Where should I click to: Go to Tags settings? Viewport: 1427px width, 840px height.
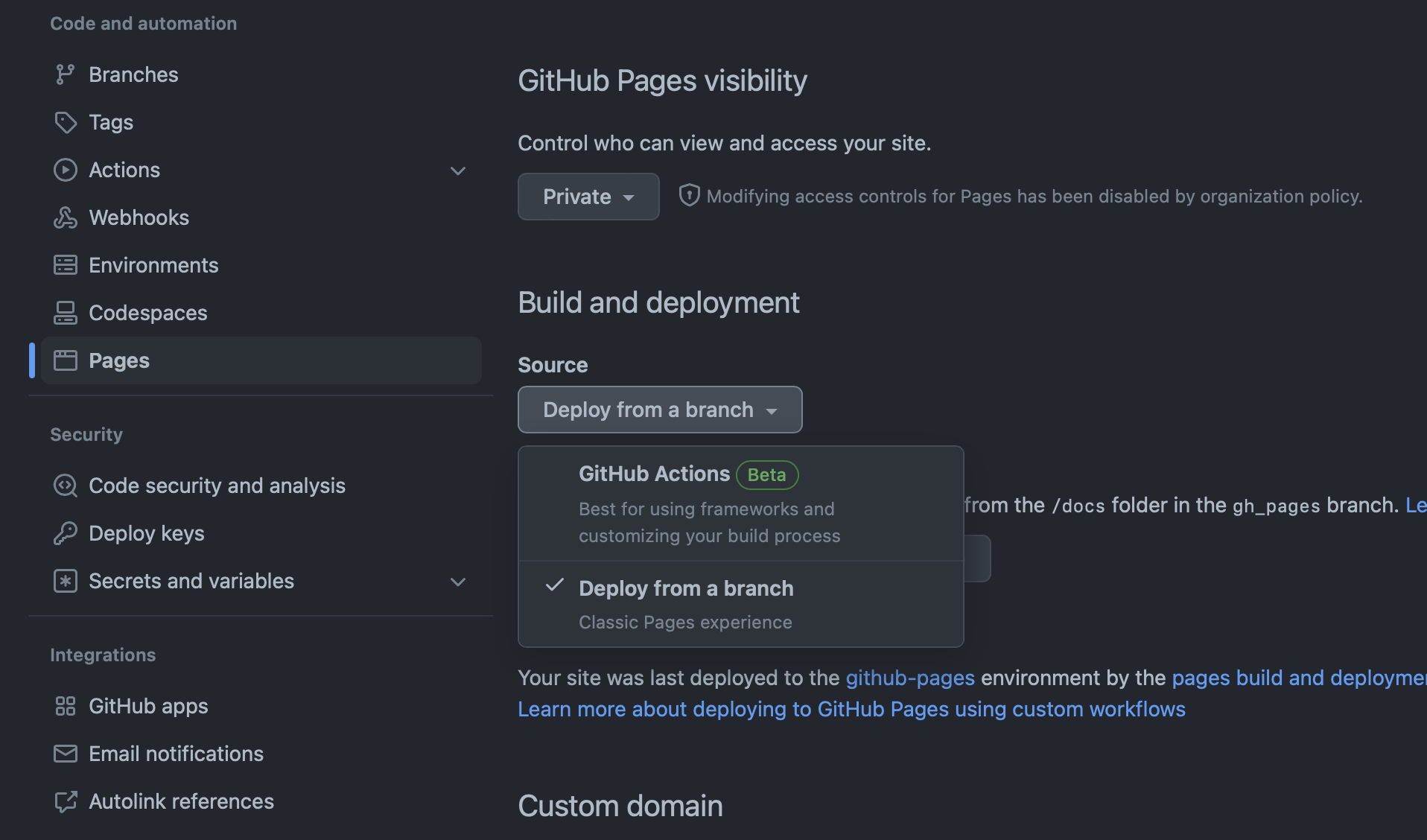pyautogui.click(x=261, y=122)
